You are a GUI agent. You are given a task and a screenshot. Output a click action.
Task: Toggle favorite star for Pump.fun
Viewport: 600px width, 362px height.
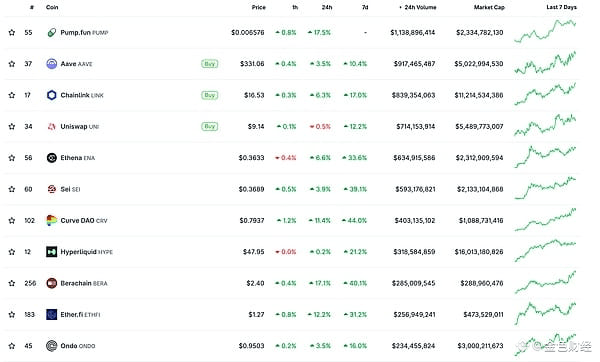click(12, 33)
